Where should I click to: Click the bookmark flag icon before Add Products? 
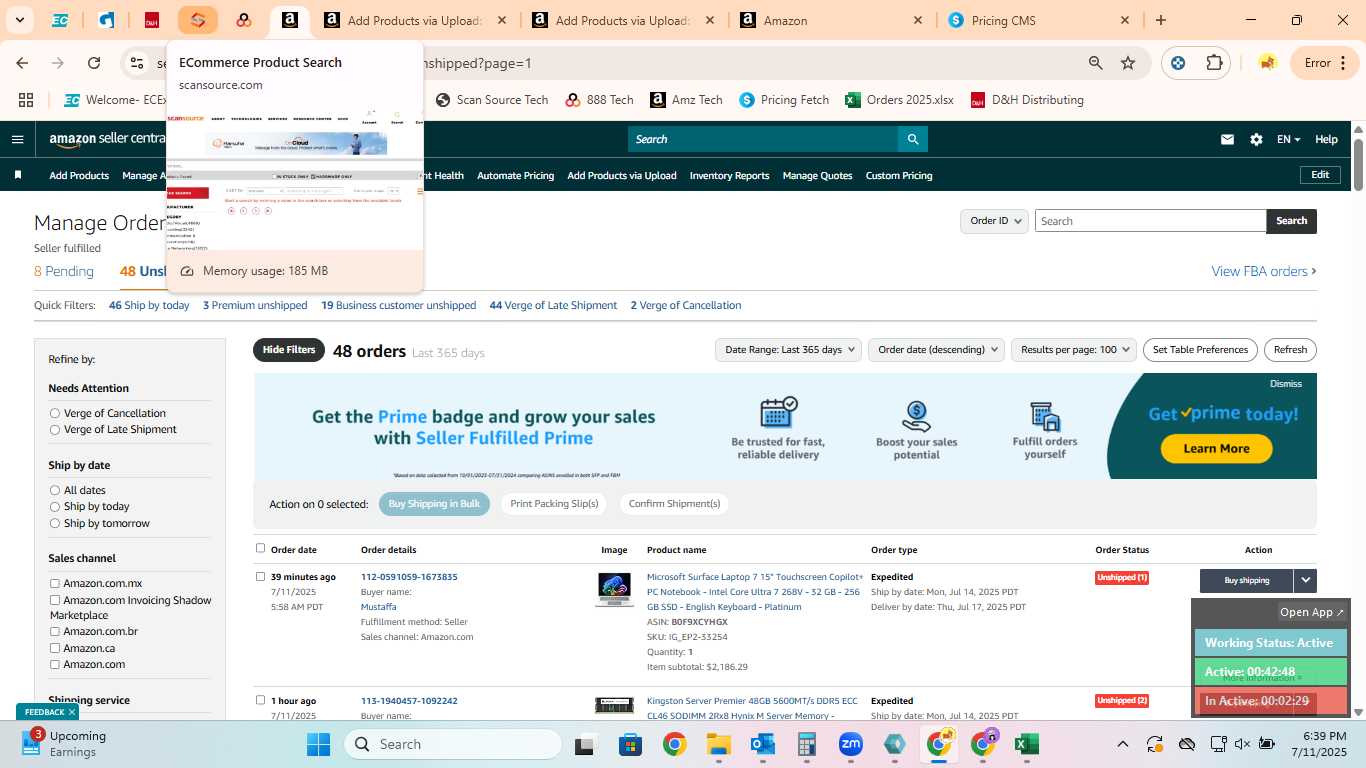click(x=18, y=175)
